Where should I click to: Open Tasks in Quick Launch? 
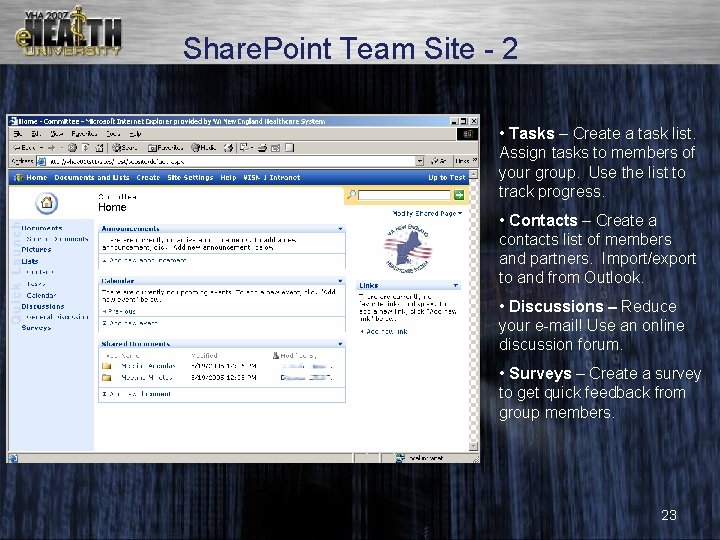tap(36, 284)
